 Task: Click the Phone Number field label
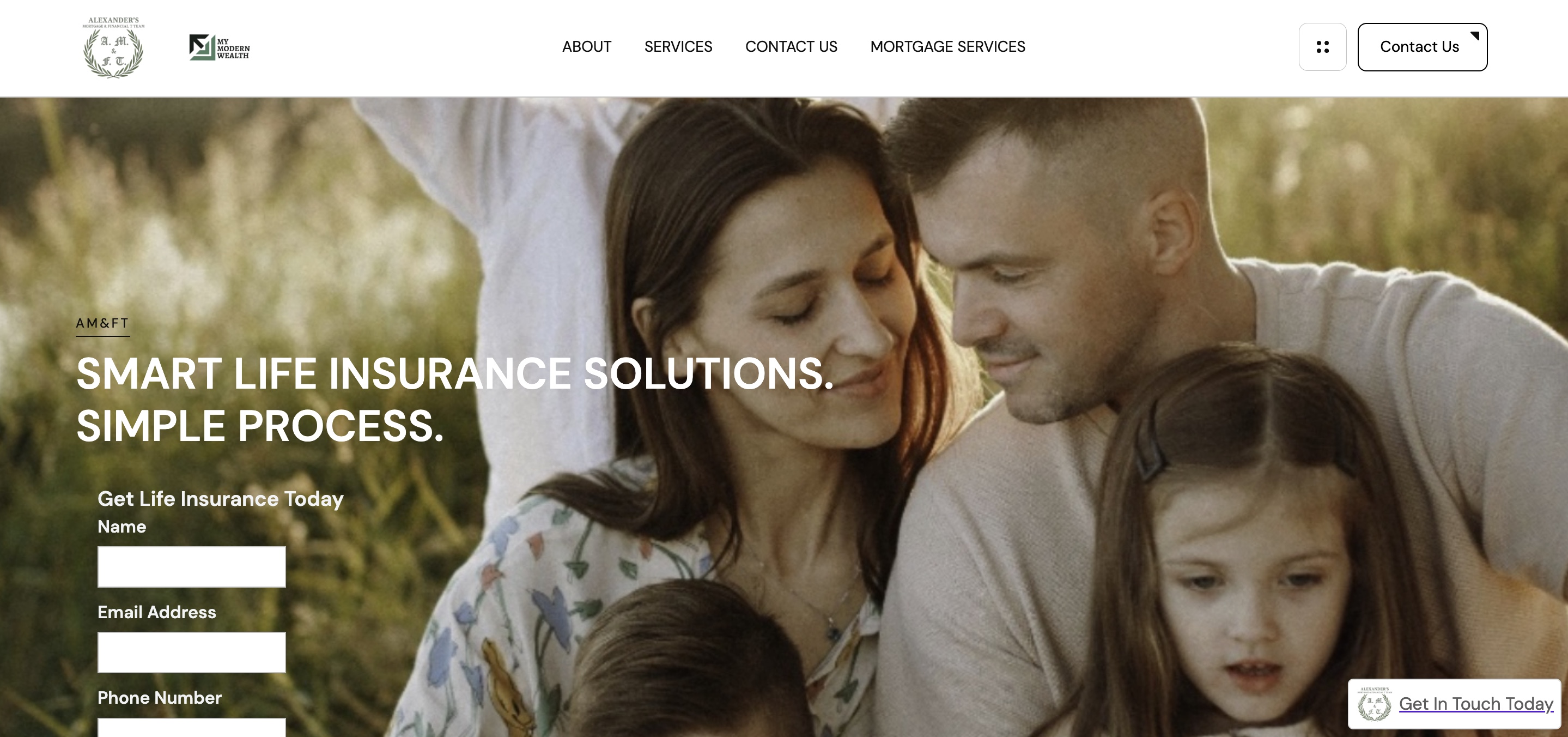160,698
